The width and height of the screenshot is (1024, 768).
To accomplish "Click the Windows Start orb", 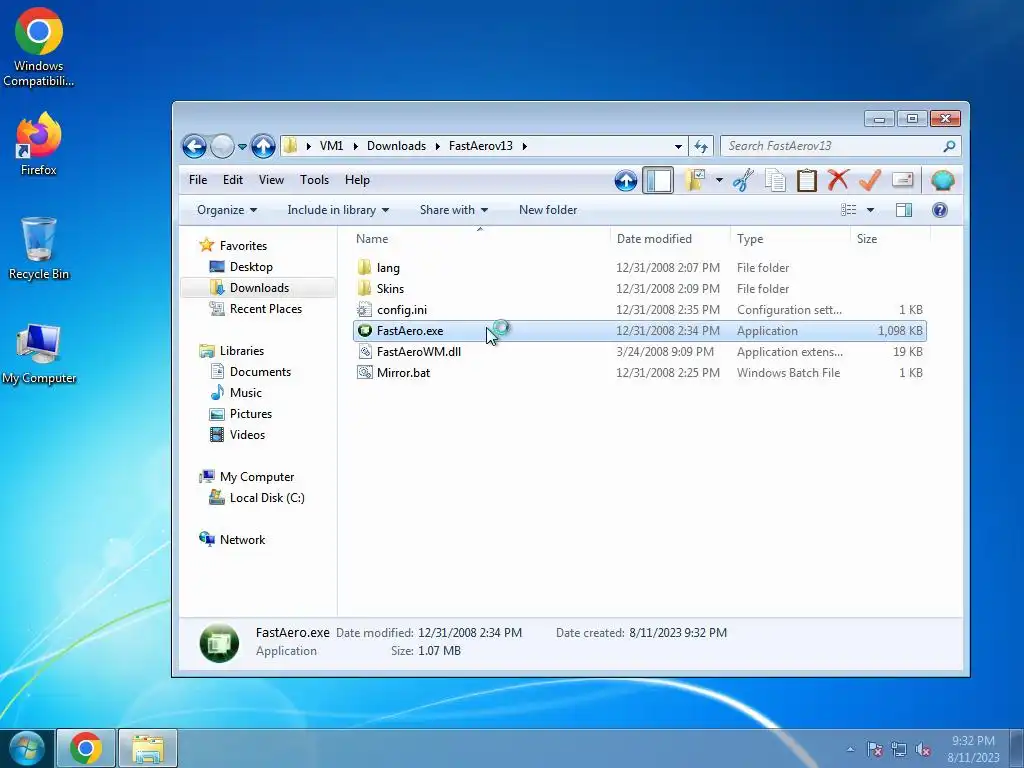I will 27,748.
